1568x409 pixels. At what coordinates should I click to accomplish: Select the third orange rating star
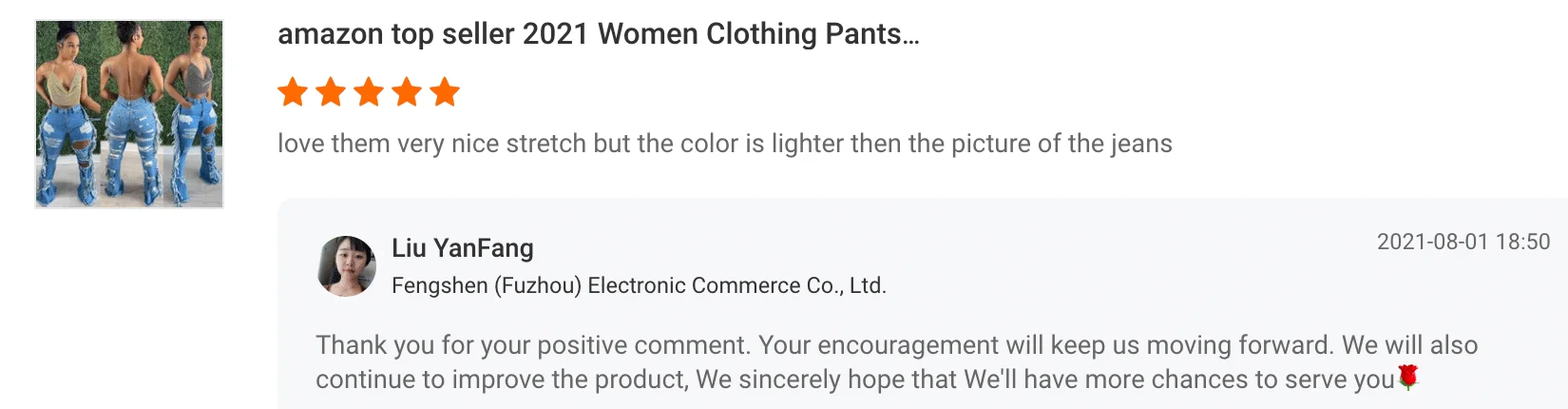coord(369,92)
